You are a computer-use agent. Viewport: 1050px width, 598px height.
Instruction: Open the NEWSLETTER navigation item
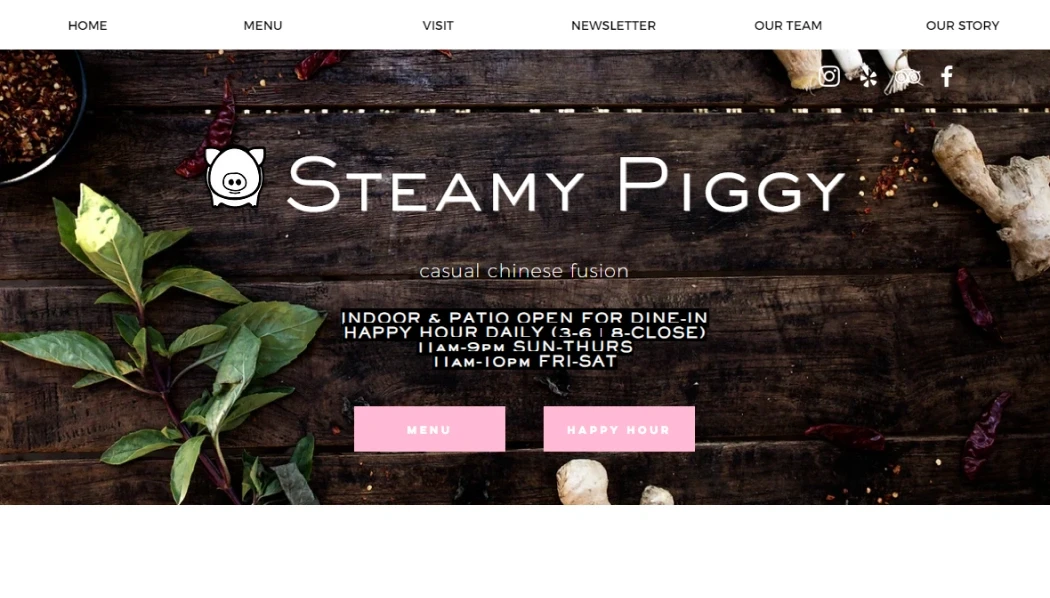(x=613, y=25)
